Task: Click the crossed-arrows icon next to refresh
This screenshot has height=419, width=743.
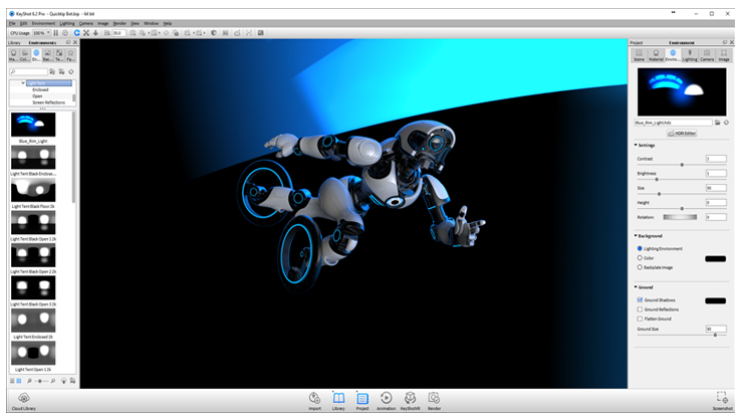Action: point(86,33)
